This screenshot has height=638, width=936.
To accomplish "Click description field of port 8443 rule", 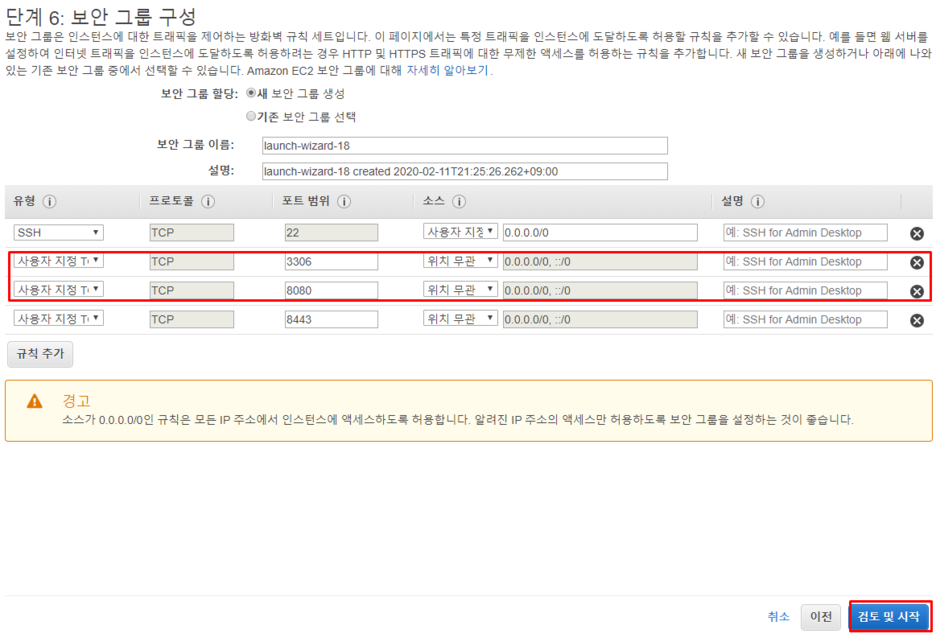I will 805,319.
